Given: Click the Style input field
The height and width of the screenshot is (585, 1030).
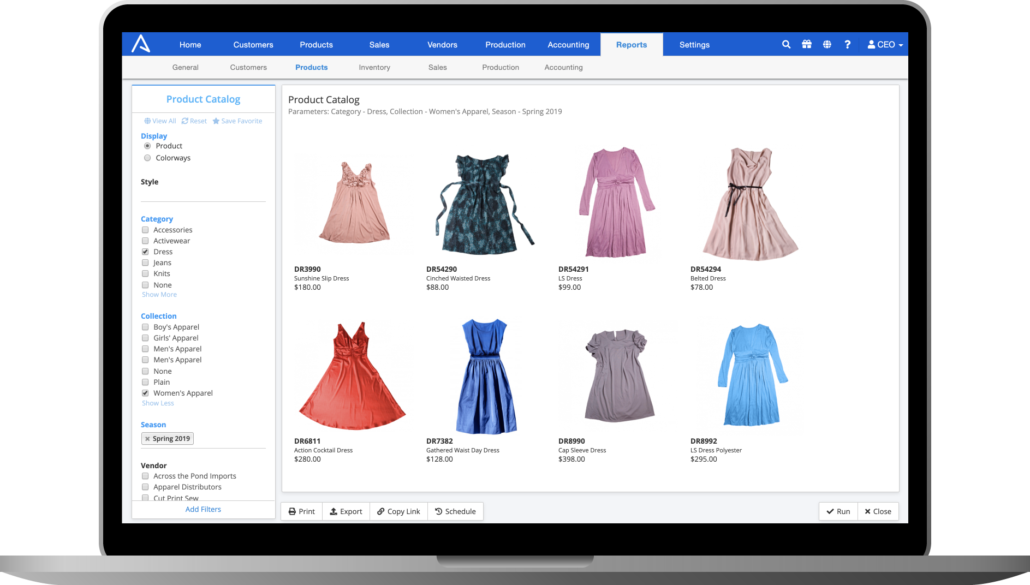Looking at the screenshot, I should (x=203, y=194).
